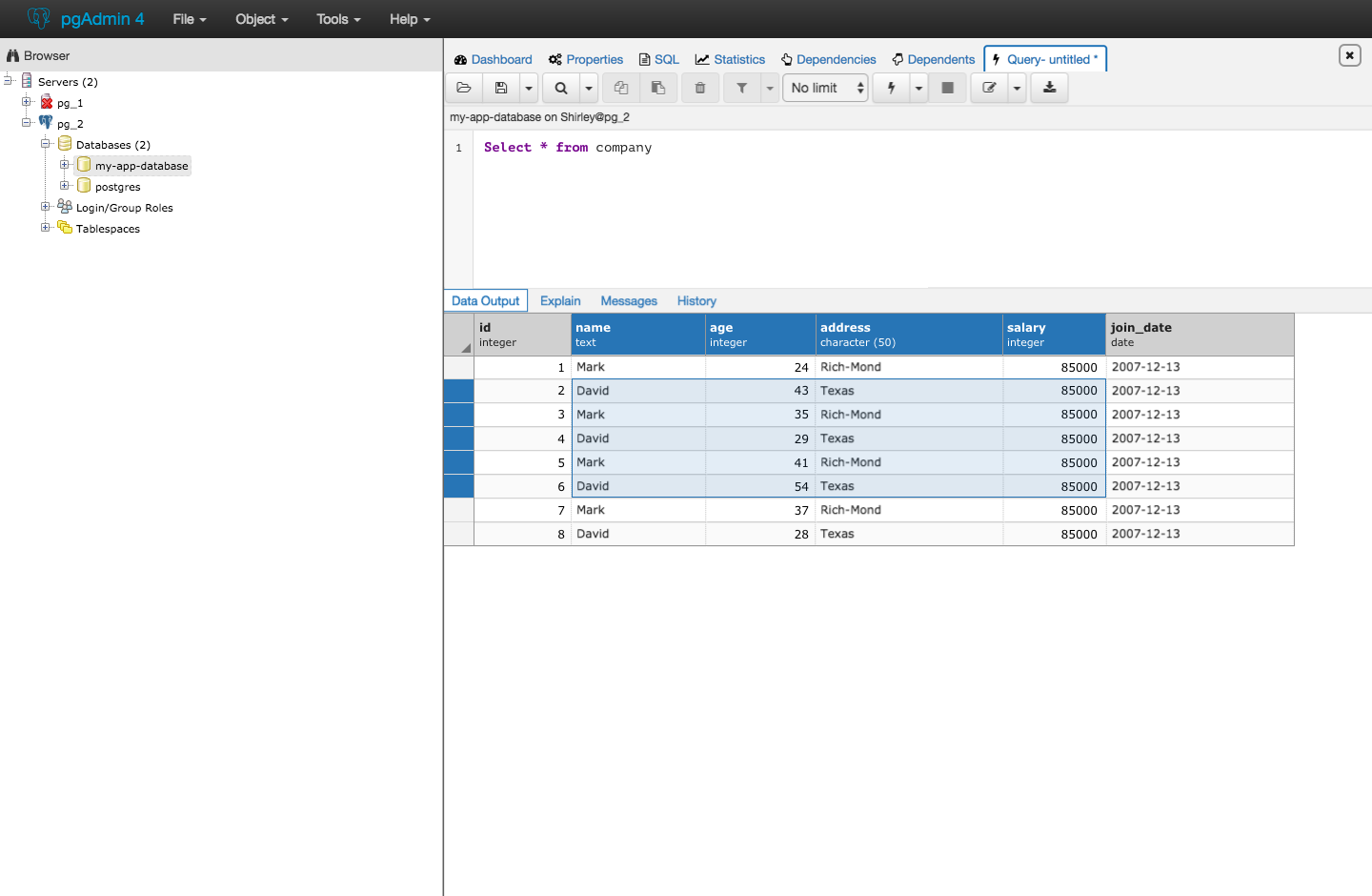1372x896 pixels.
Task: Switch to the Messages tab
Action: pyautogui.click(x=629, y=301)
